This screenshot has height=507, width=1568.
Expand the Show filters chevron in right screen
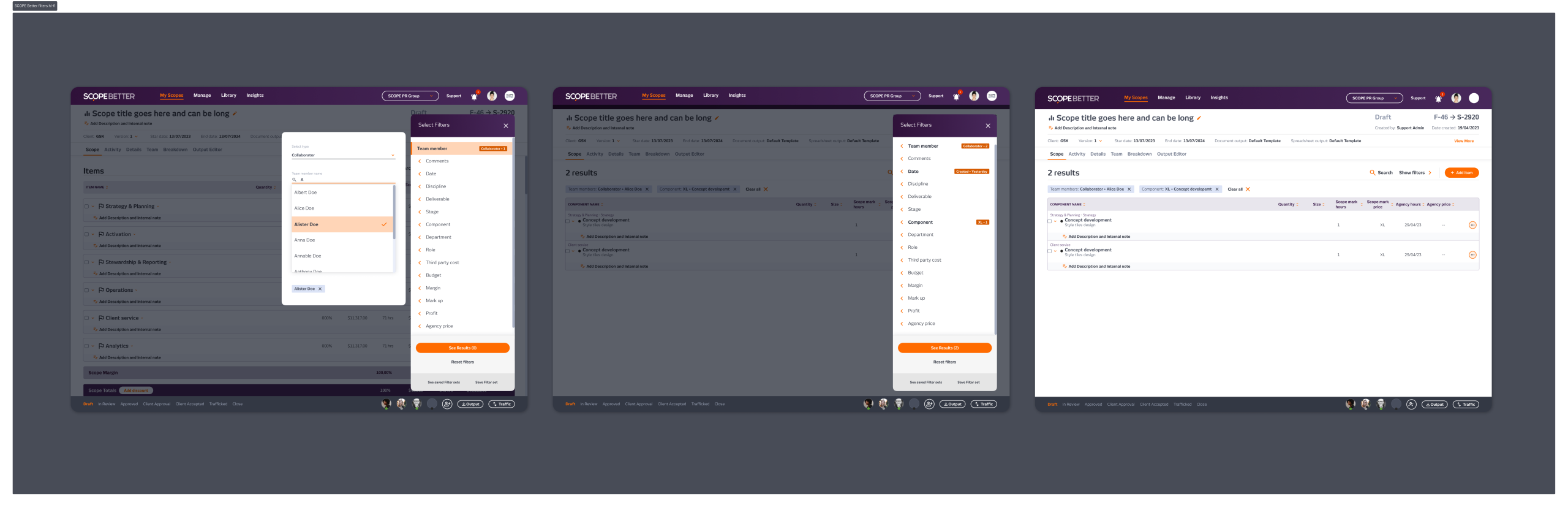pos(1430,173)
